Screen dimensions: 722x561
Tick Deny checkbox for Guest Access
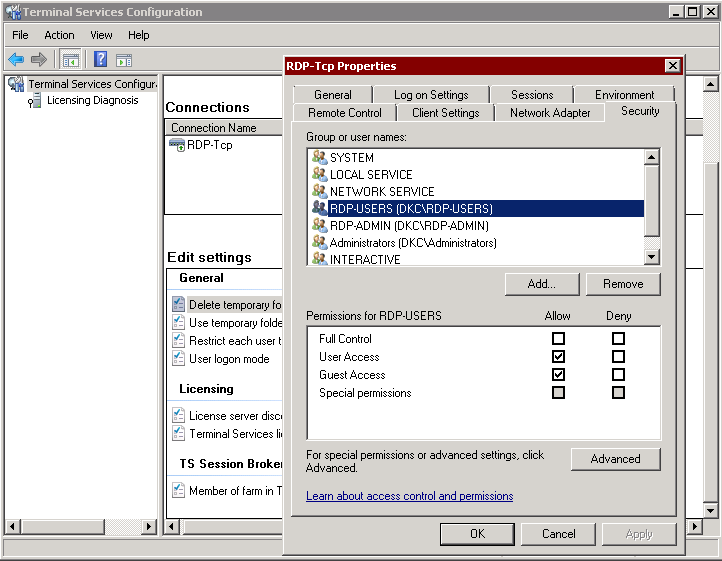pos(618,374)
